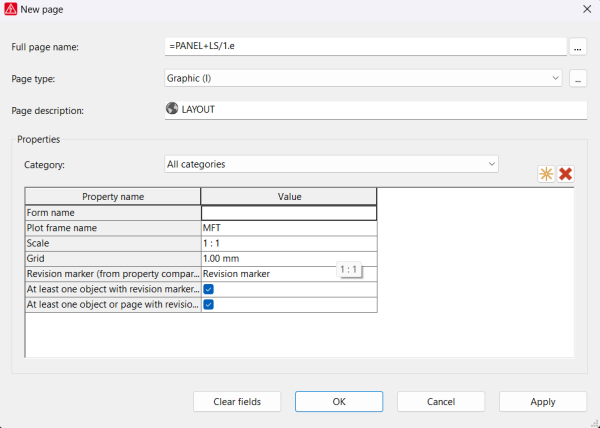Click the red X delete property icon
This screenshot has width=600, height=428.
click(565, 174)
